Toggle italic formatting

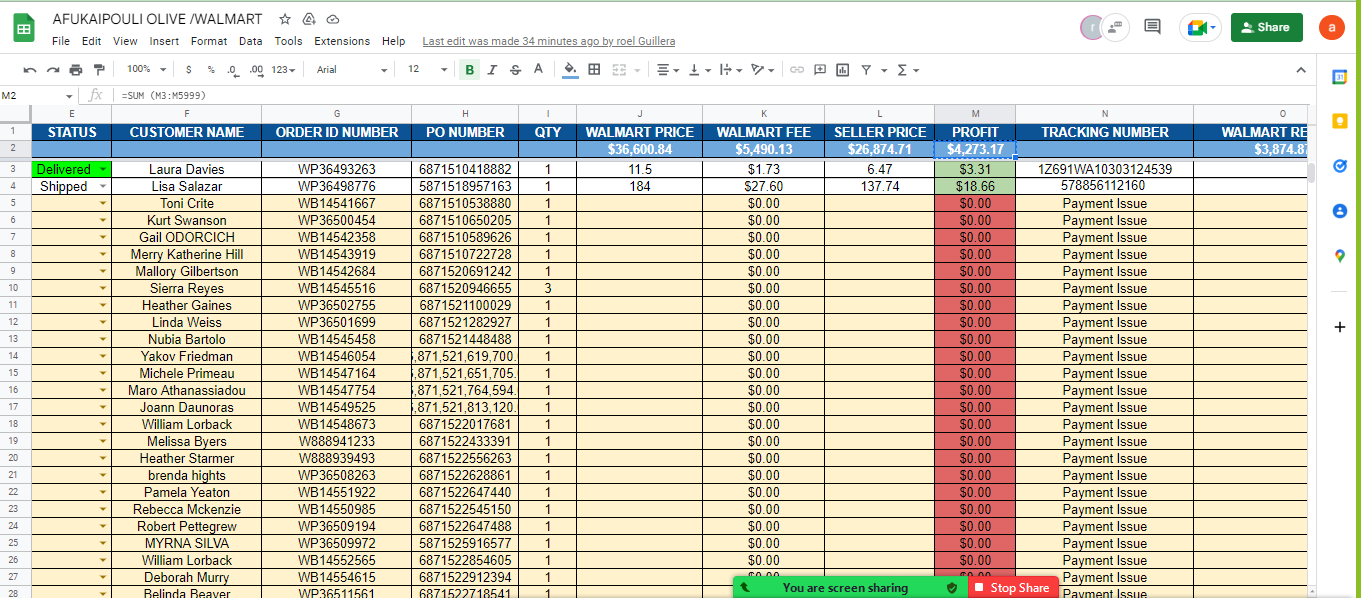492,70
